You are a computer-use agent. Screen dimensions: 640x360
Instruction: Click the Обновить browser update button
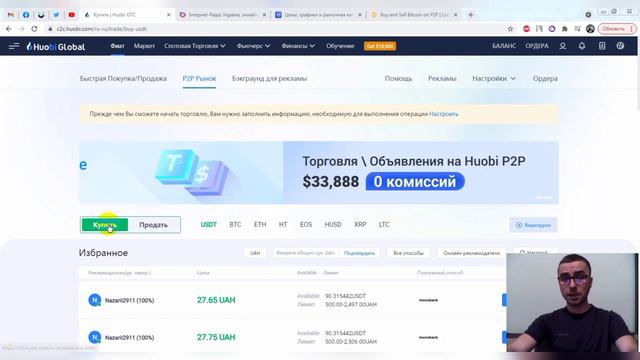[x=617, y=29]
